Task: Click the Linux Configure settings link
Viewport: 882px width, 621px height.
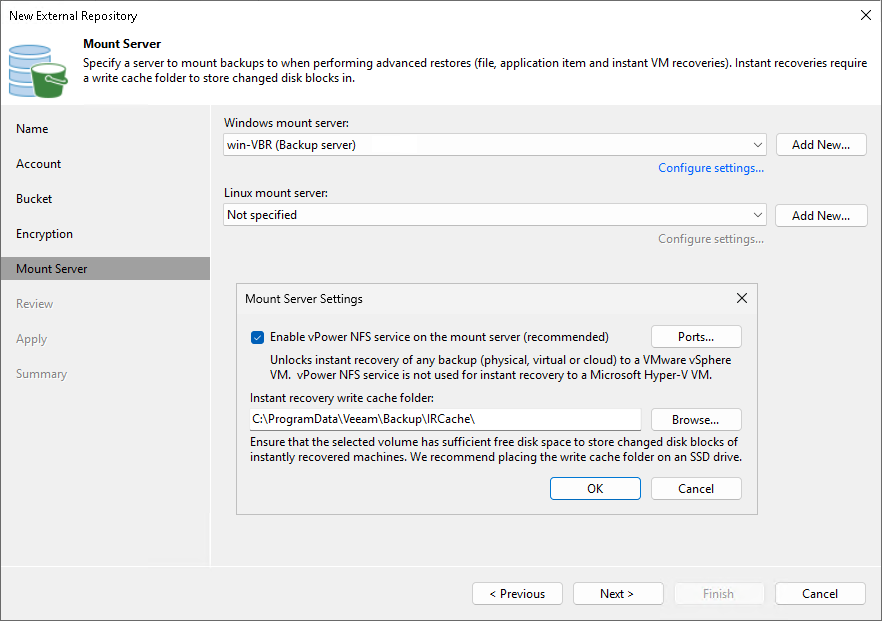Action: click(x=711, y=239)
